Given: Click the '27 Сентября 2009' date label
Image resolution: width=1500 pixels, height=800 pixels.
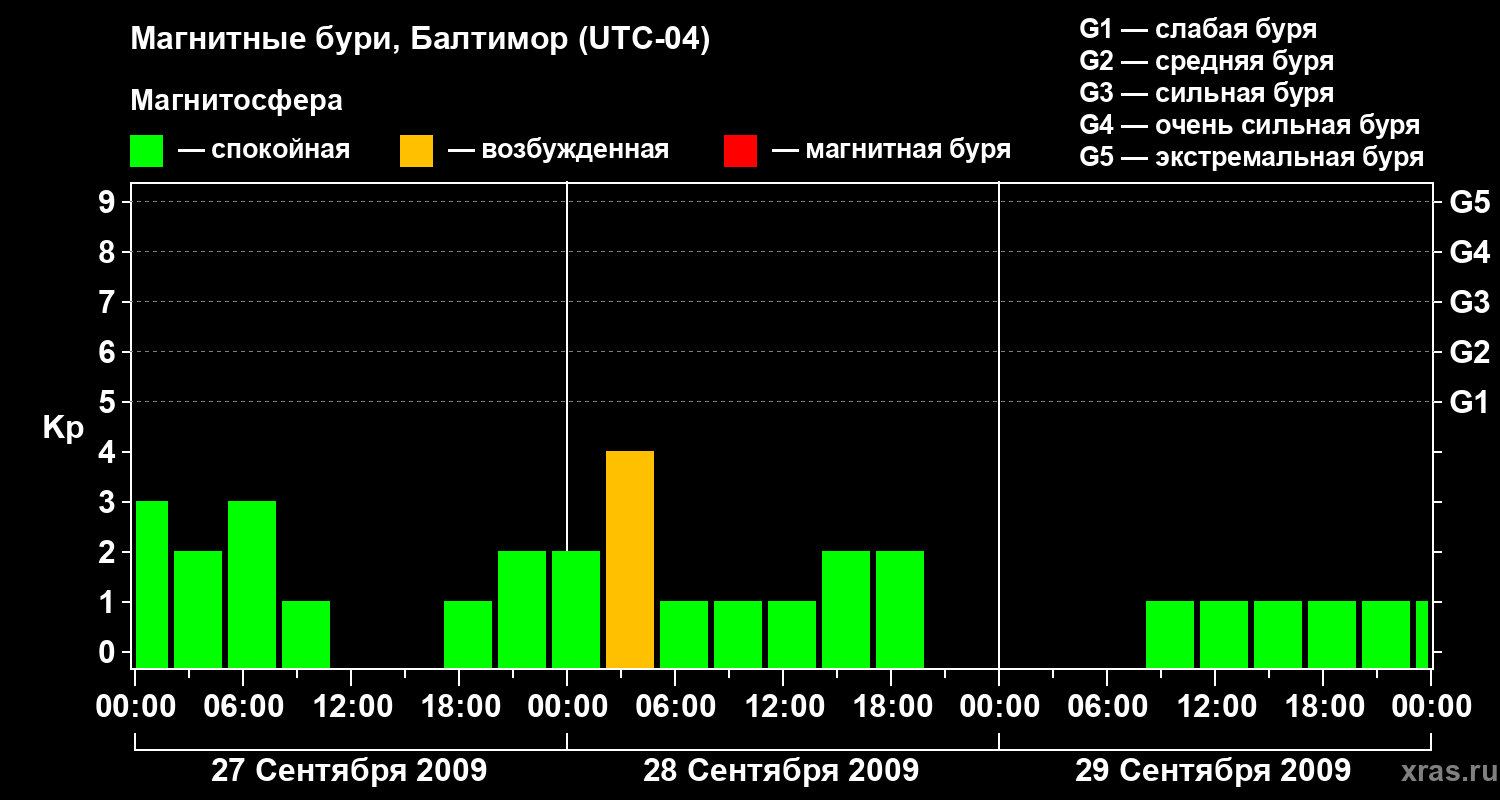Looking at the screenshot, I should [349, 771].
